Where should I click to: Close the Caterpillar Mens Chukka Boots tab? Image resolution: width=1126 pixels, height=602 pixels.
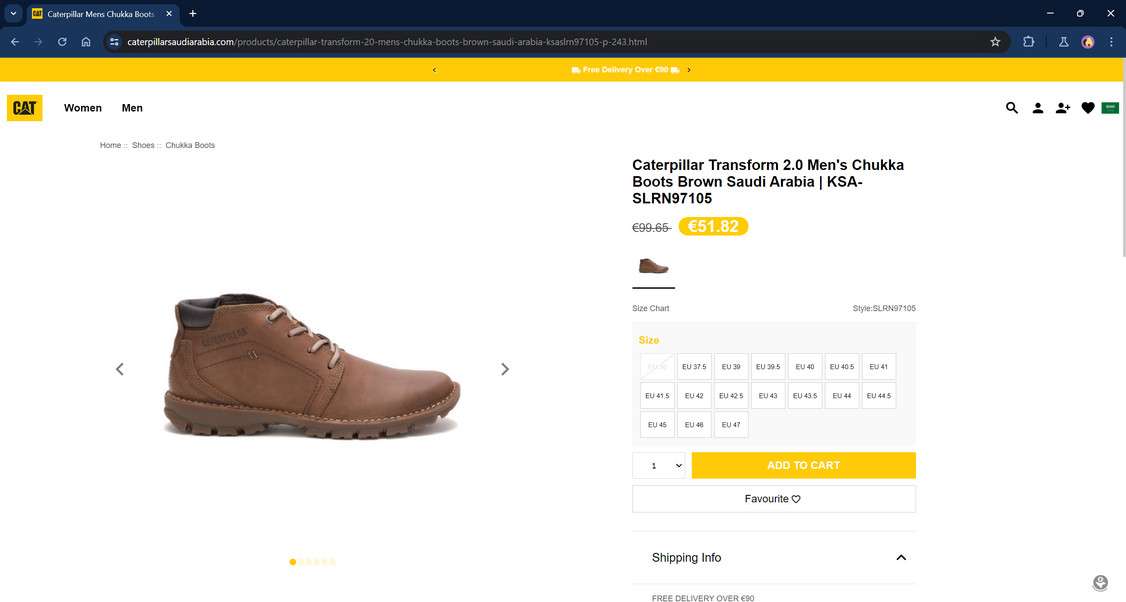click(x=169, y=14)
